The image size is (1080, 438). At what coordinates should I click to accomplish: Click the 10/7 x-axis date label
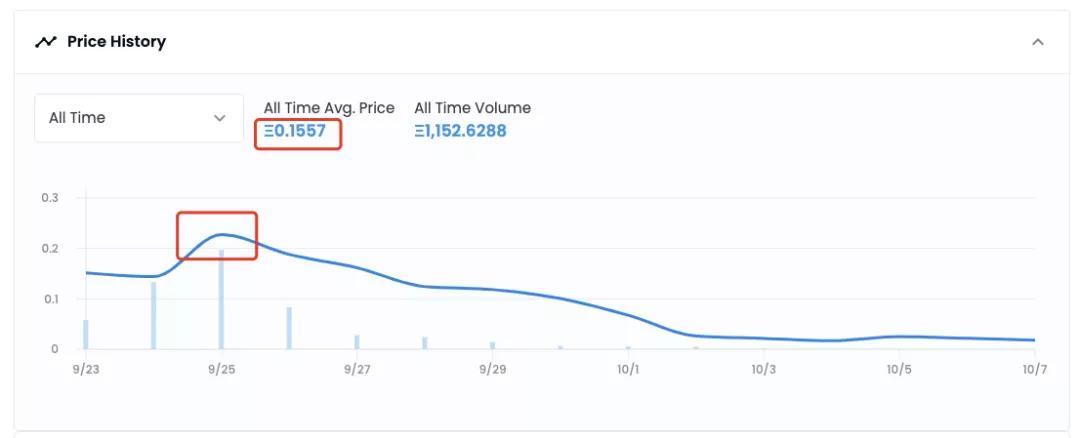pos(1034,369)
